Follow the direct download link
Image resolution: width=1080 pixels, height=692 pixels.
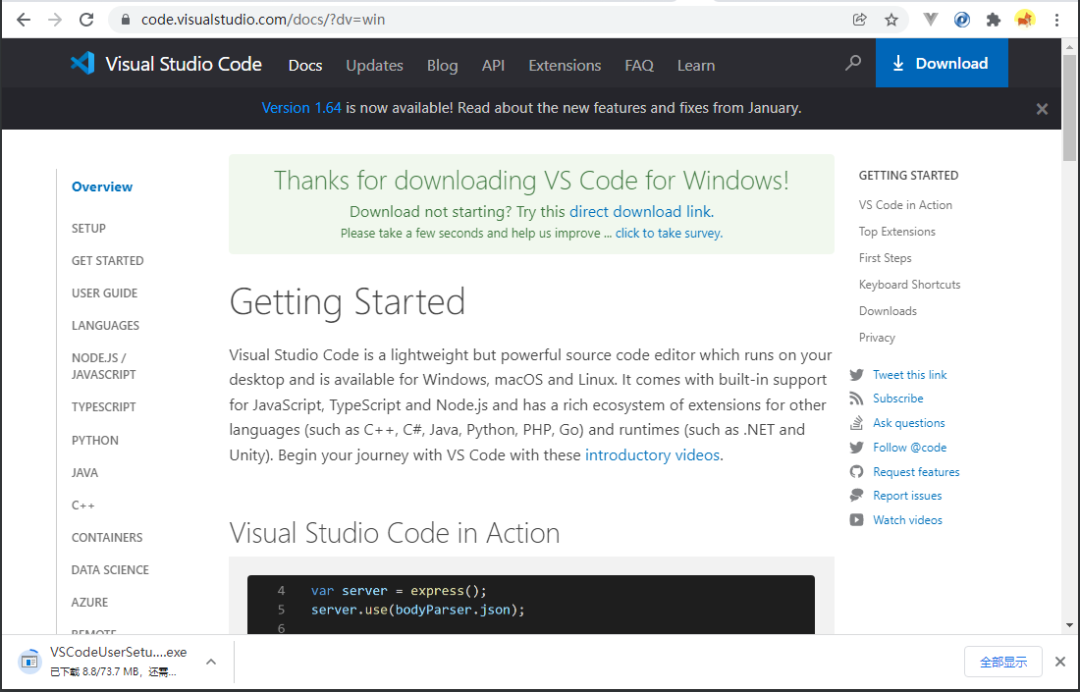pos(640,211)
